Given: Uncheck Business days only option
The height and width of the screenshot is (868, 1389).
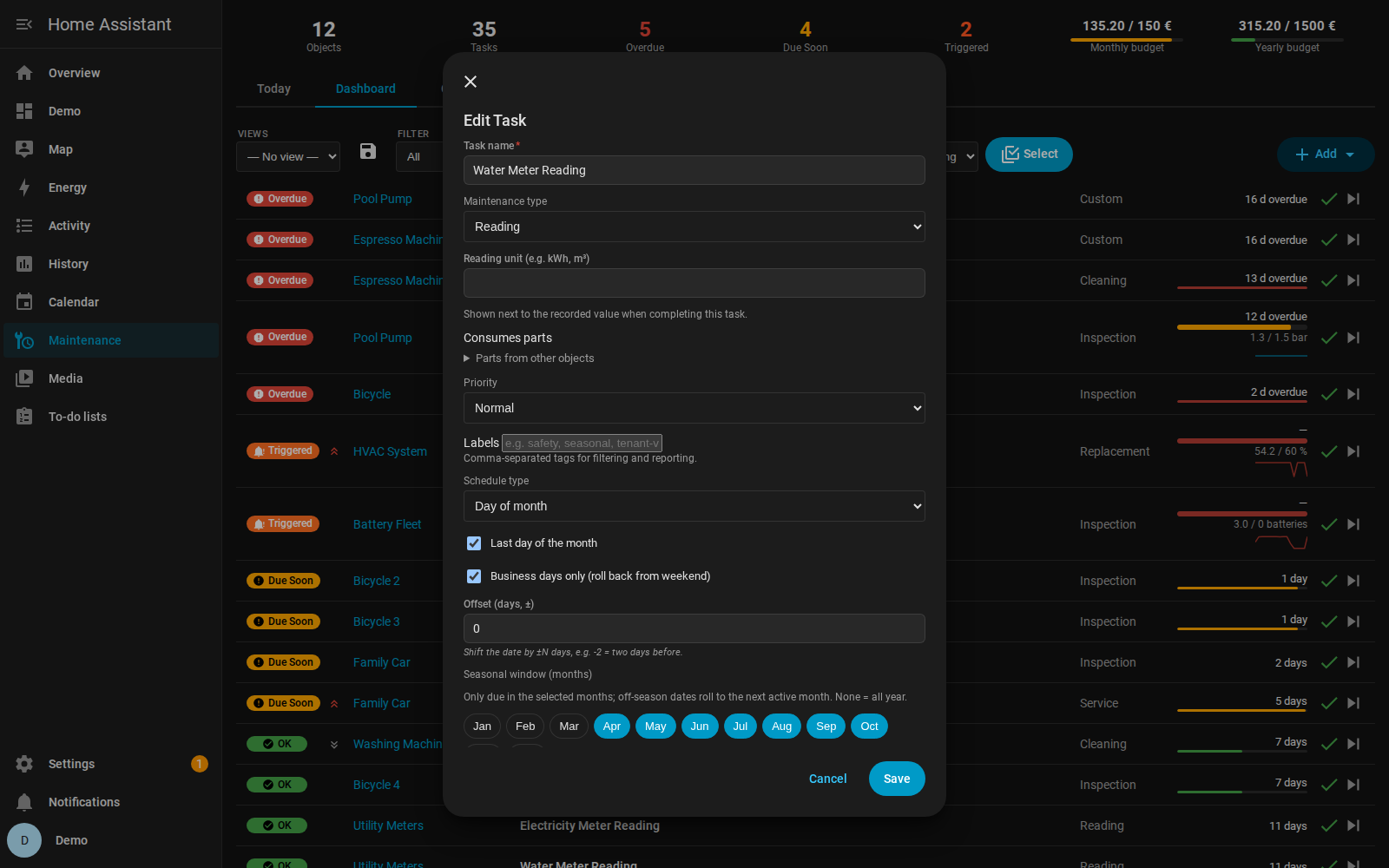Looking at the screenshot, I should [474, 576].
